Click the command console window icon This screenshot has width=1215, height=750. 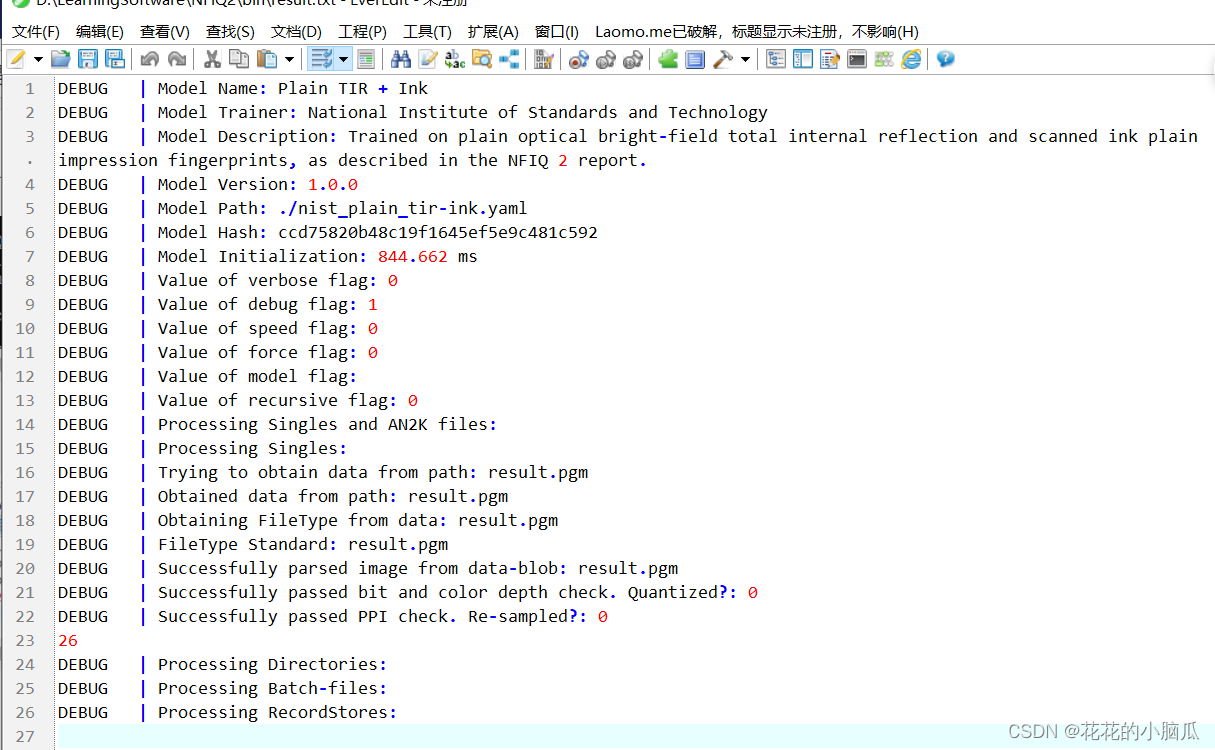857,59
